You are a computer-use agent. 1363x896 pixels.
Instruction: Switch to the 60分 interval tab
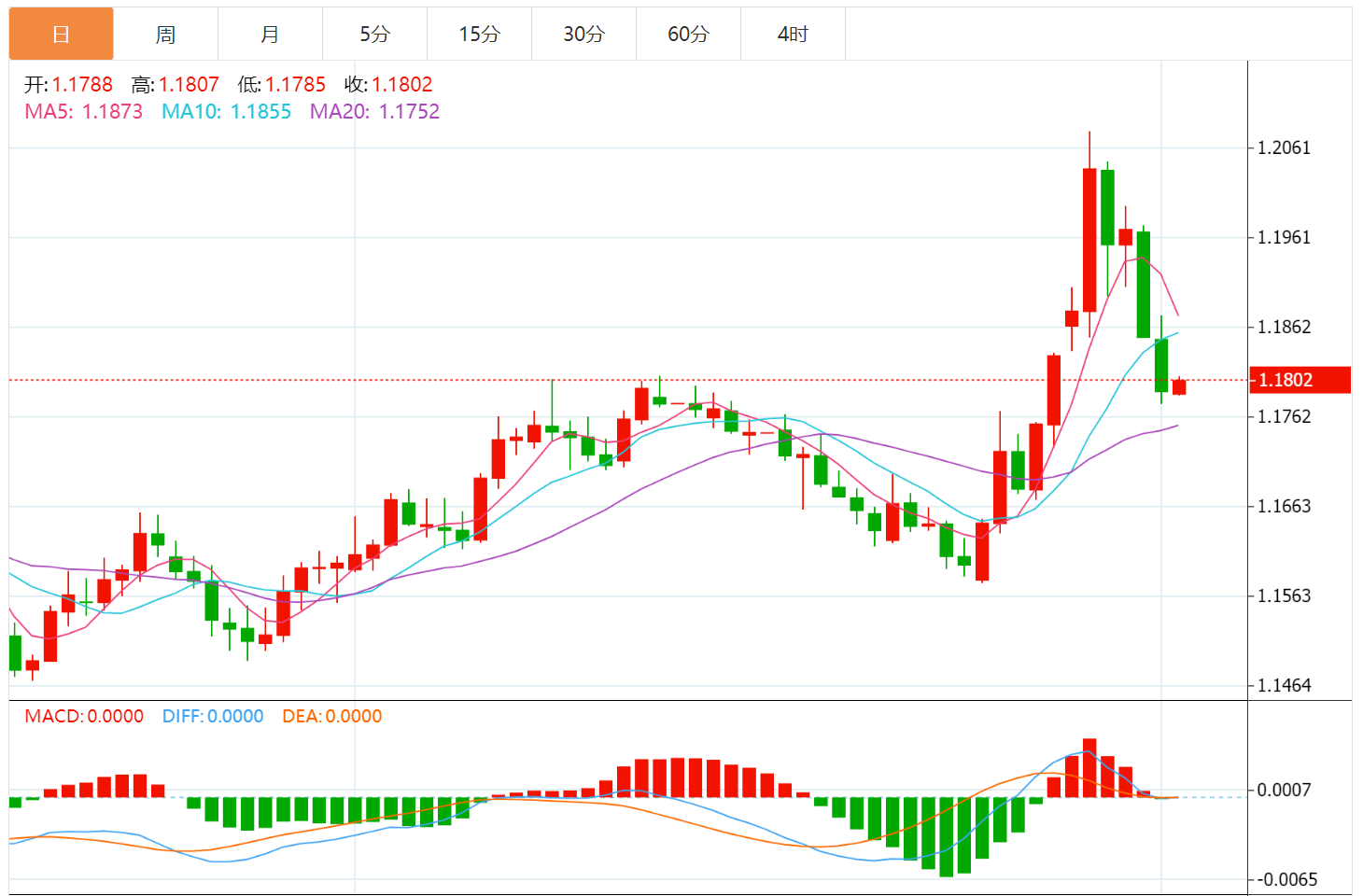[x=688, y=35]
